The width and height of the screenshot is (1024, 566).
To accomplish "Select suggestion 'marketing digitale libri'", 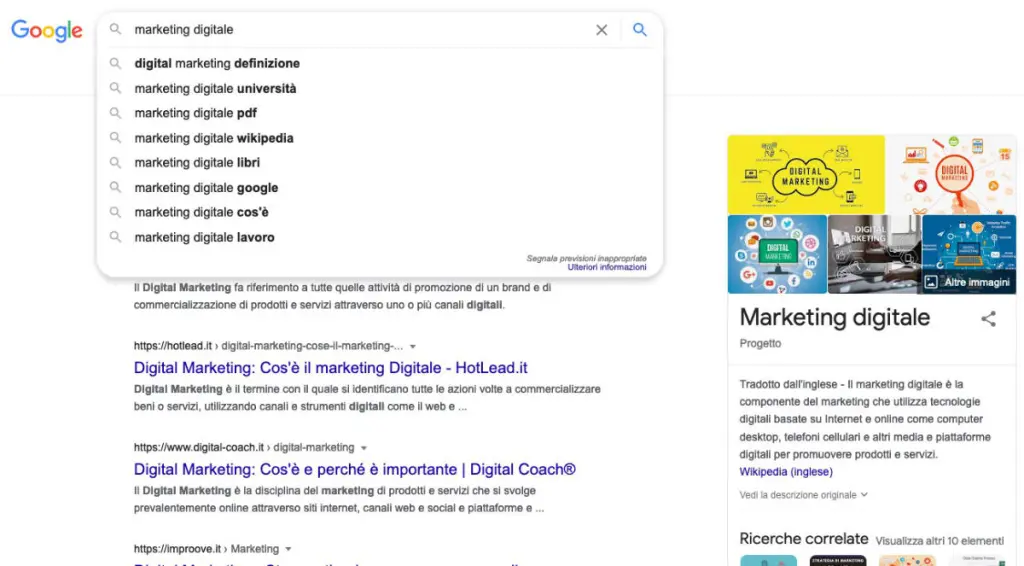I will point(380,163).
